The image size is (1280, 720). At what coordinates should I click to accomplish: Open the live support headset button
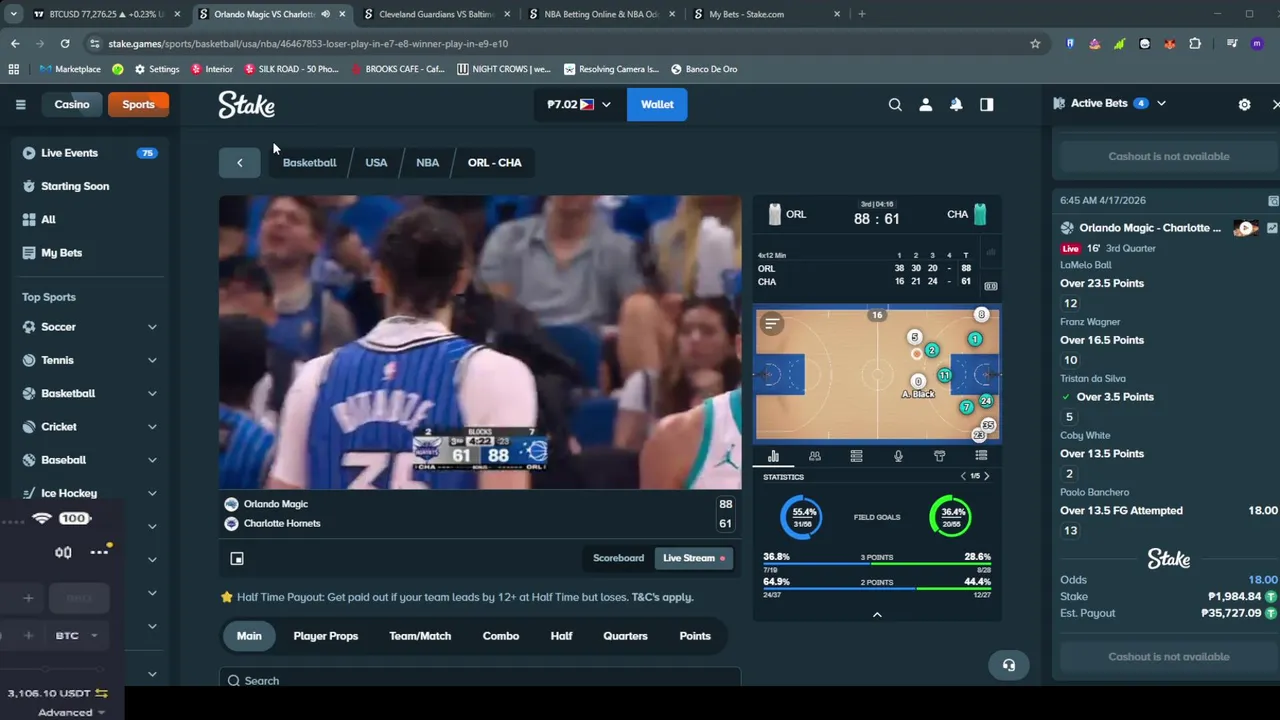[1008, 665]
